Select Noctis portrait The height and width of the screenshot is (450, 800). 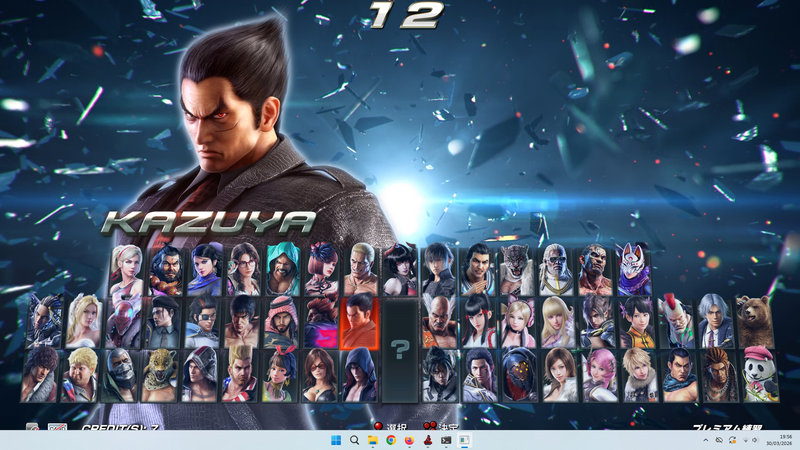[x=439, y=270]
